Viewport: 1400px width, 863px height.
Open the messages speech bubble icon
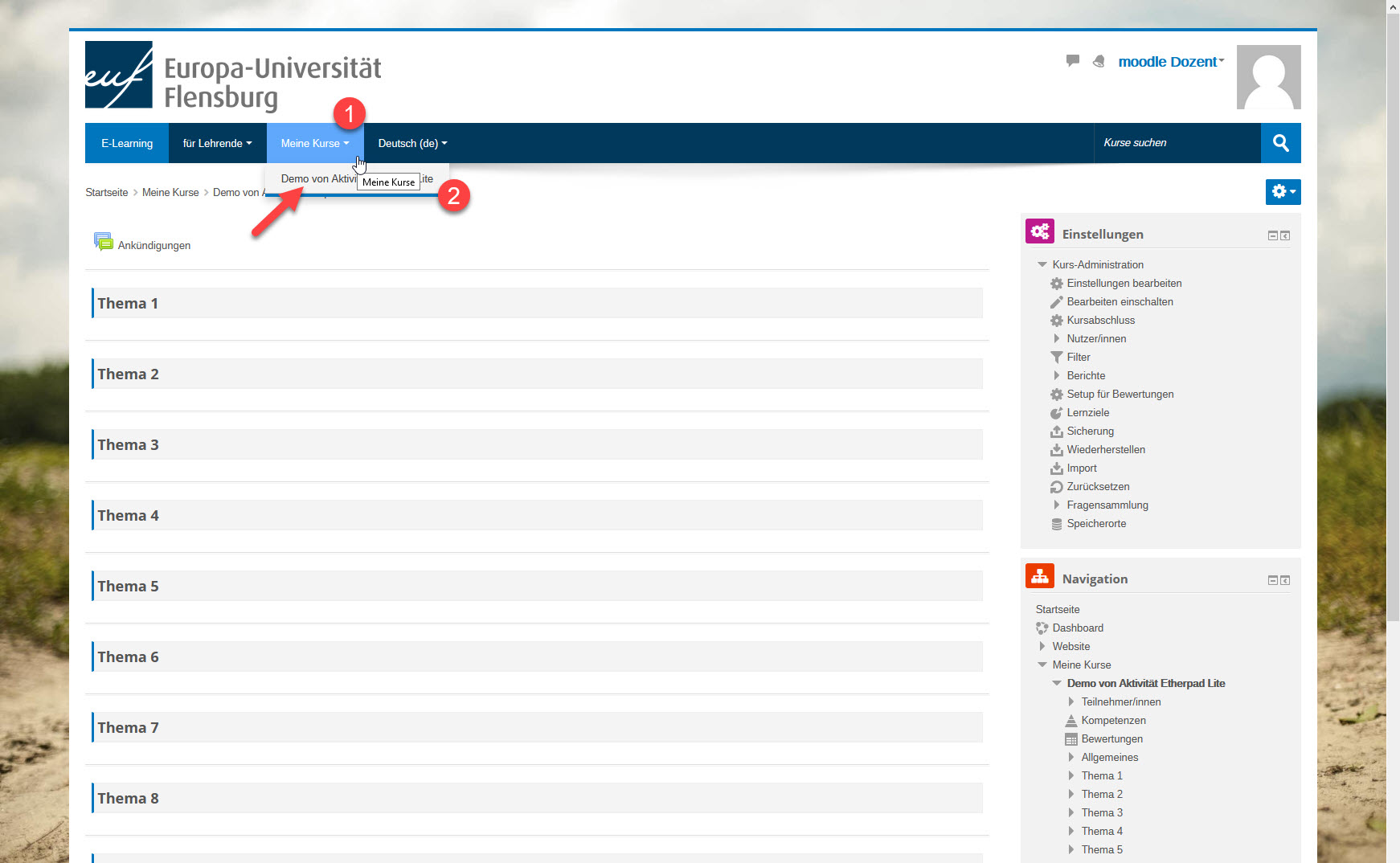tap(1072, 61)
